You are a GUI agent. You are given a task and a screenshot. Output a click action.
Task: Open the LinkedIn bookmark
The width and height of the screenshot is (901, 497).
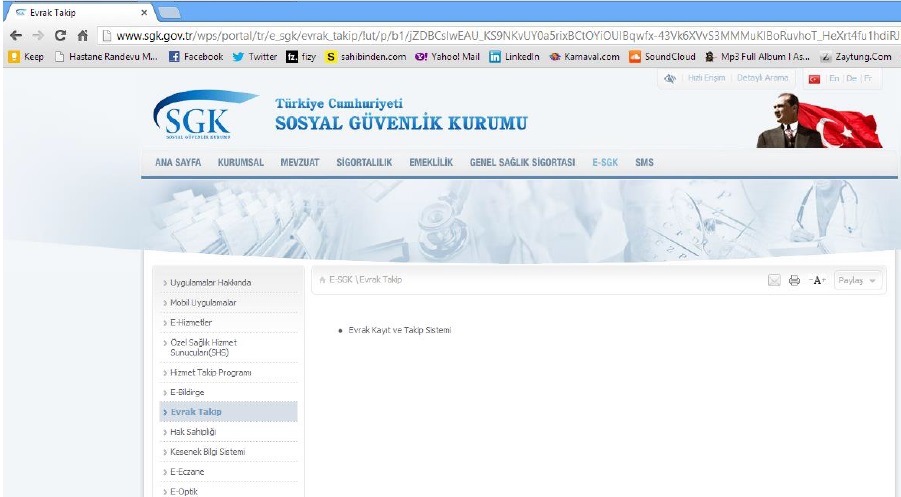[x=514, y=56]
